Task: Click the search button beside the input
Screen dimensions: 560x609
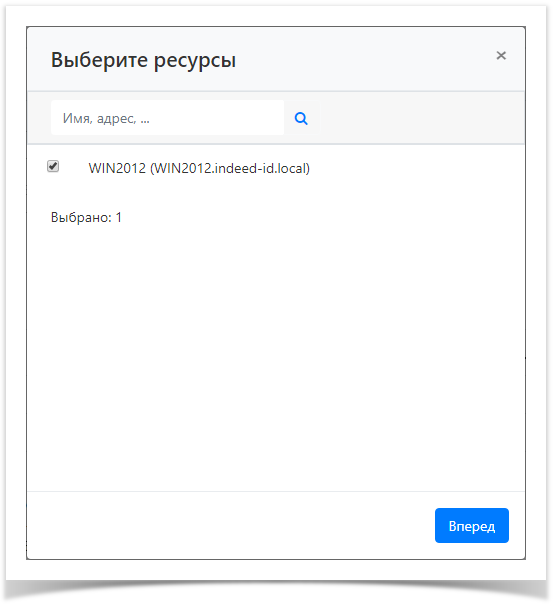Action: click(x=302, y=118)
